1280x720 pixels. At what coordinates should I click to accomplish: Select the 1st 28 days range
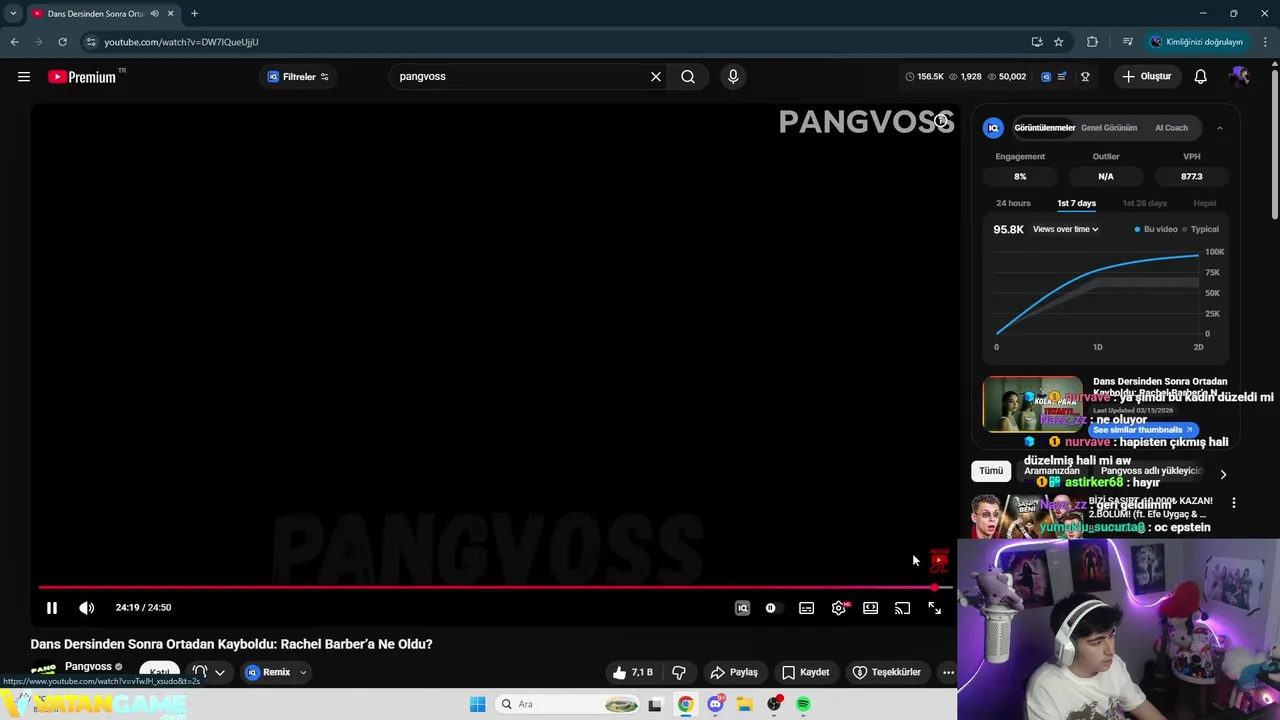pyautogui.click(x=1144, y=203)
